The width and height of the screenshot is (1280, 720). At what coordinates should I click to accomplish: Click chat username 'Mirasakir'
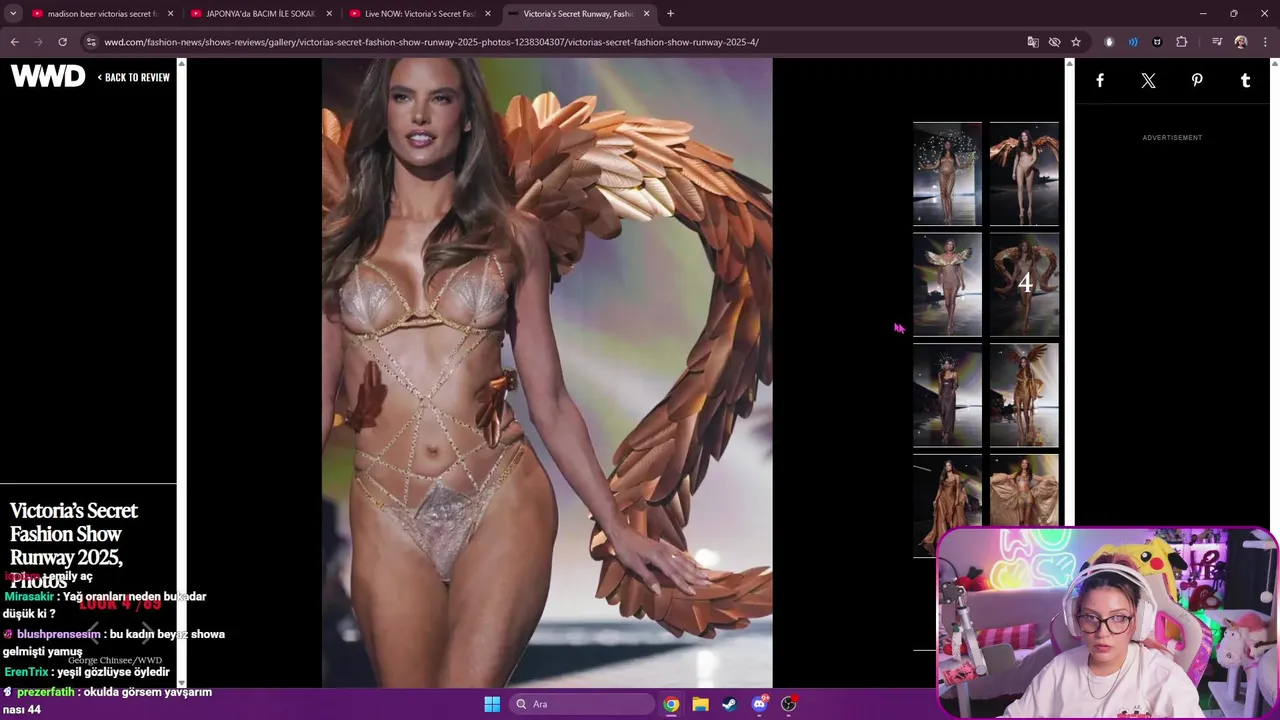pos(29,596)
